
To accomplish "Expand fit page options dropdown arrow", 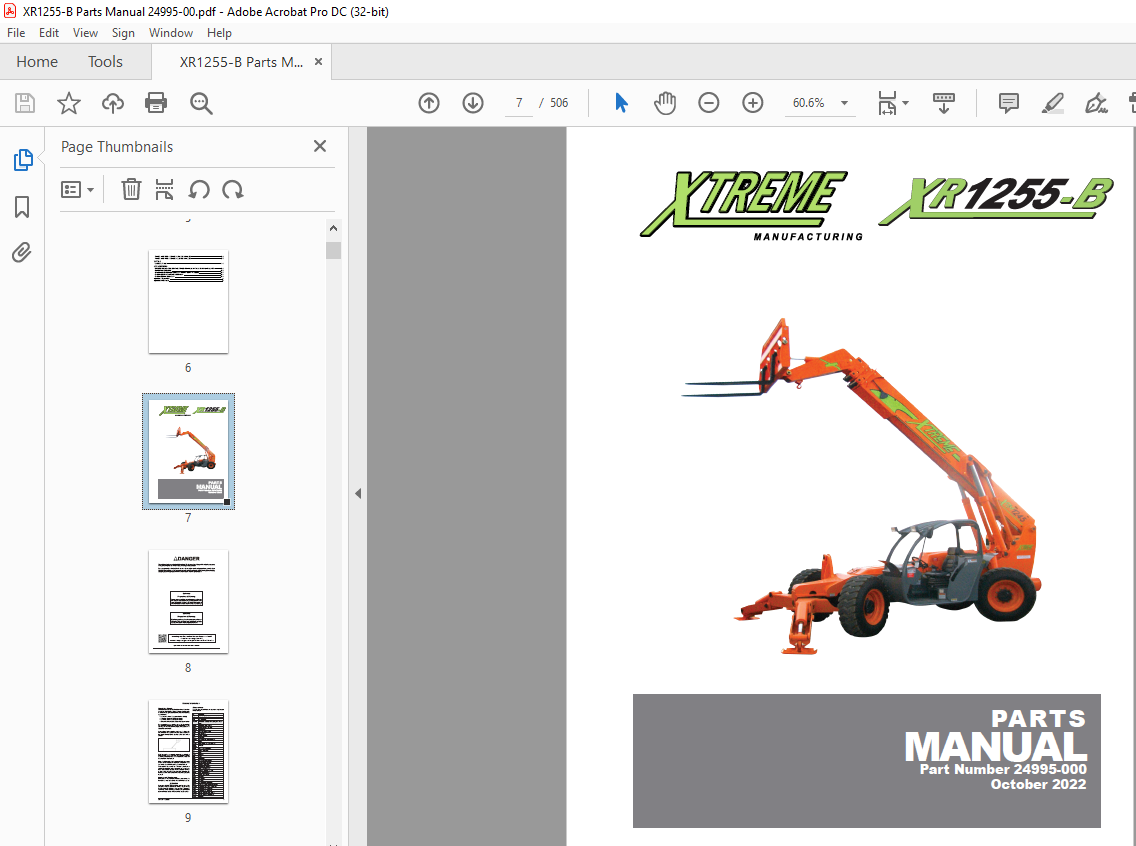I will tap(906, 103).
